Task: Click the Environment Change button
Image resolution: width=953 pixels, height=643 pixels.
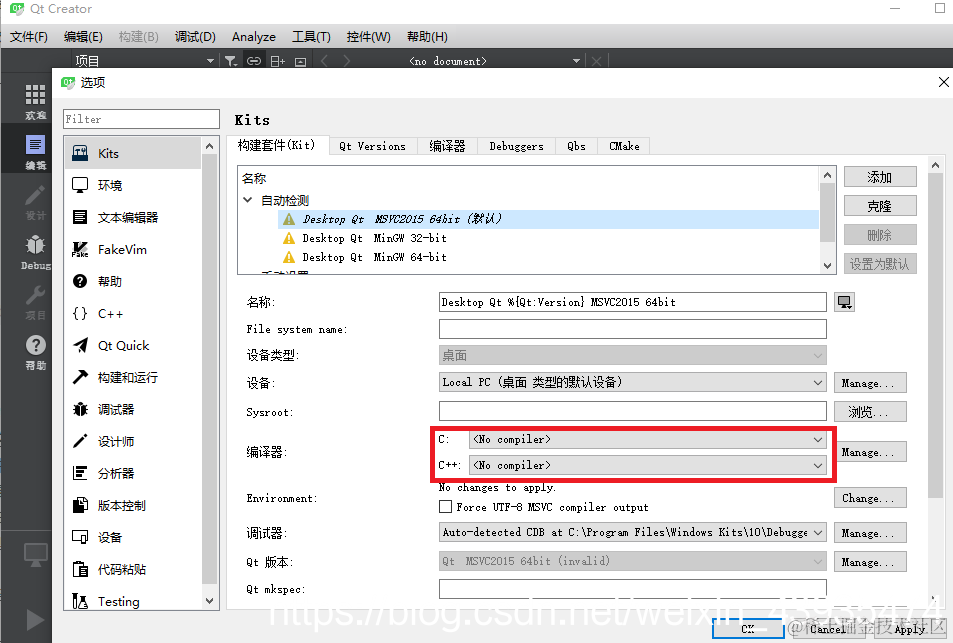Action: pyautogui.click(x=869, y=498)
